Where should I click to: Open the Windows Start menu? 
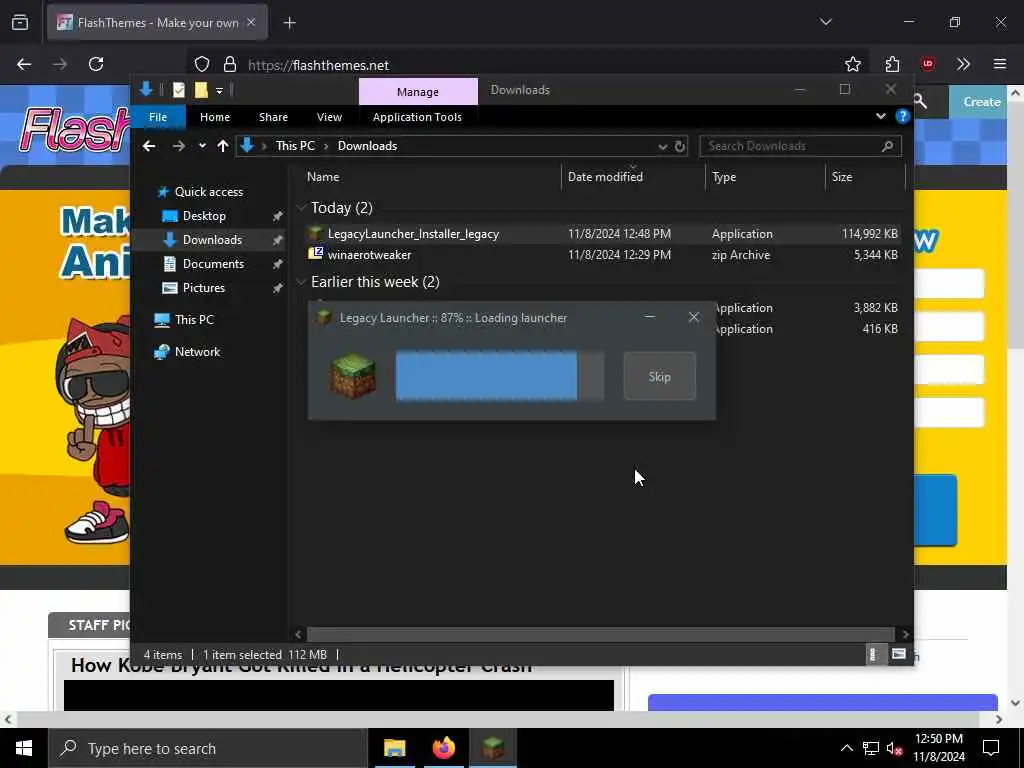pos(24,748)
